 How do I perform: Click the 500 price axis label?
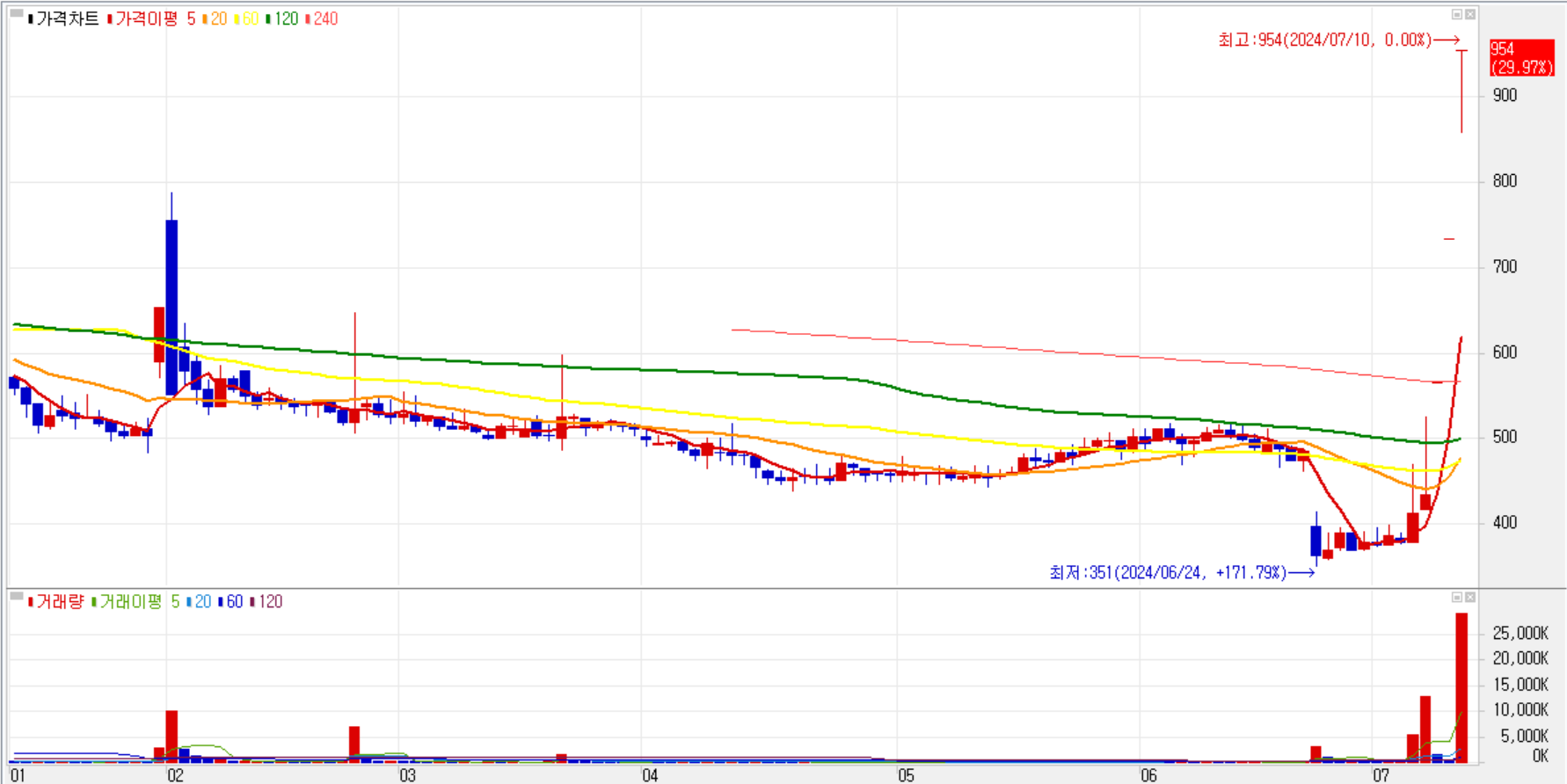[x=1505, y=437]
